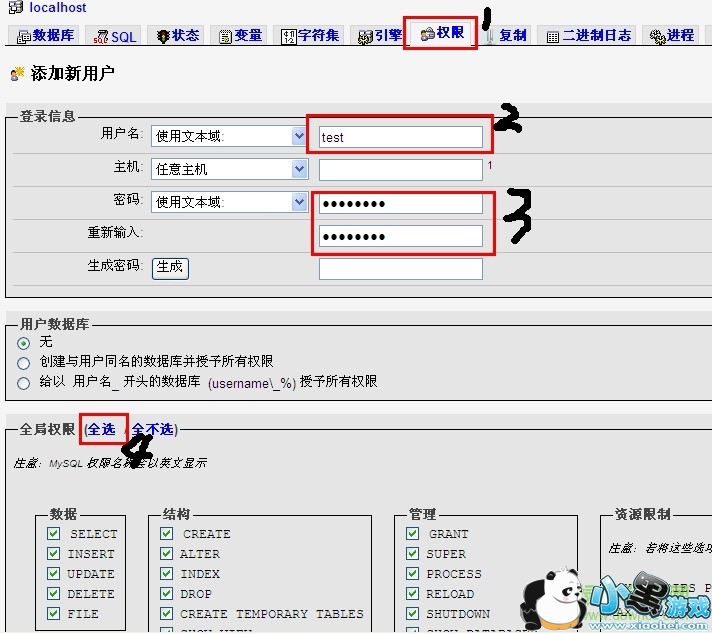Image resolution: width=712 pixels, height=634 pixels.
Task: Click the 登录信息 fieldset label
Action: [x=47, y=116]
